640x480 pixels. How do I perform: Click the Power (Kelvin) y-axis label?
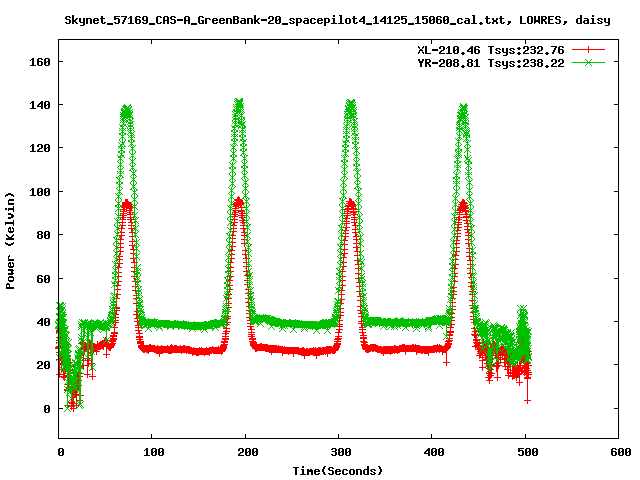click(10, 241)
